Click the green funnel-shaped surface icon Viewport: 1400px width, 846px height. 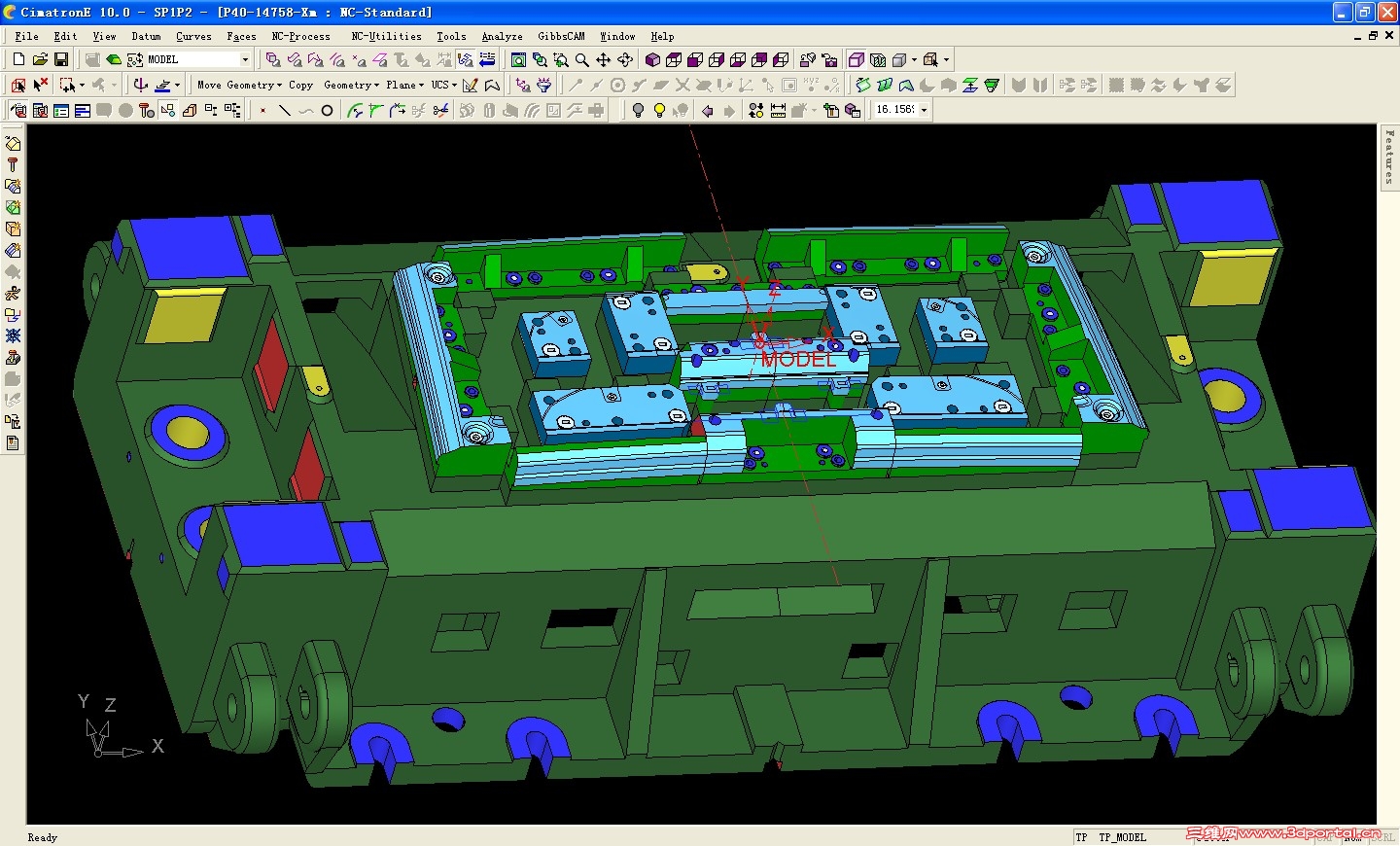click(x=992, y=85)
